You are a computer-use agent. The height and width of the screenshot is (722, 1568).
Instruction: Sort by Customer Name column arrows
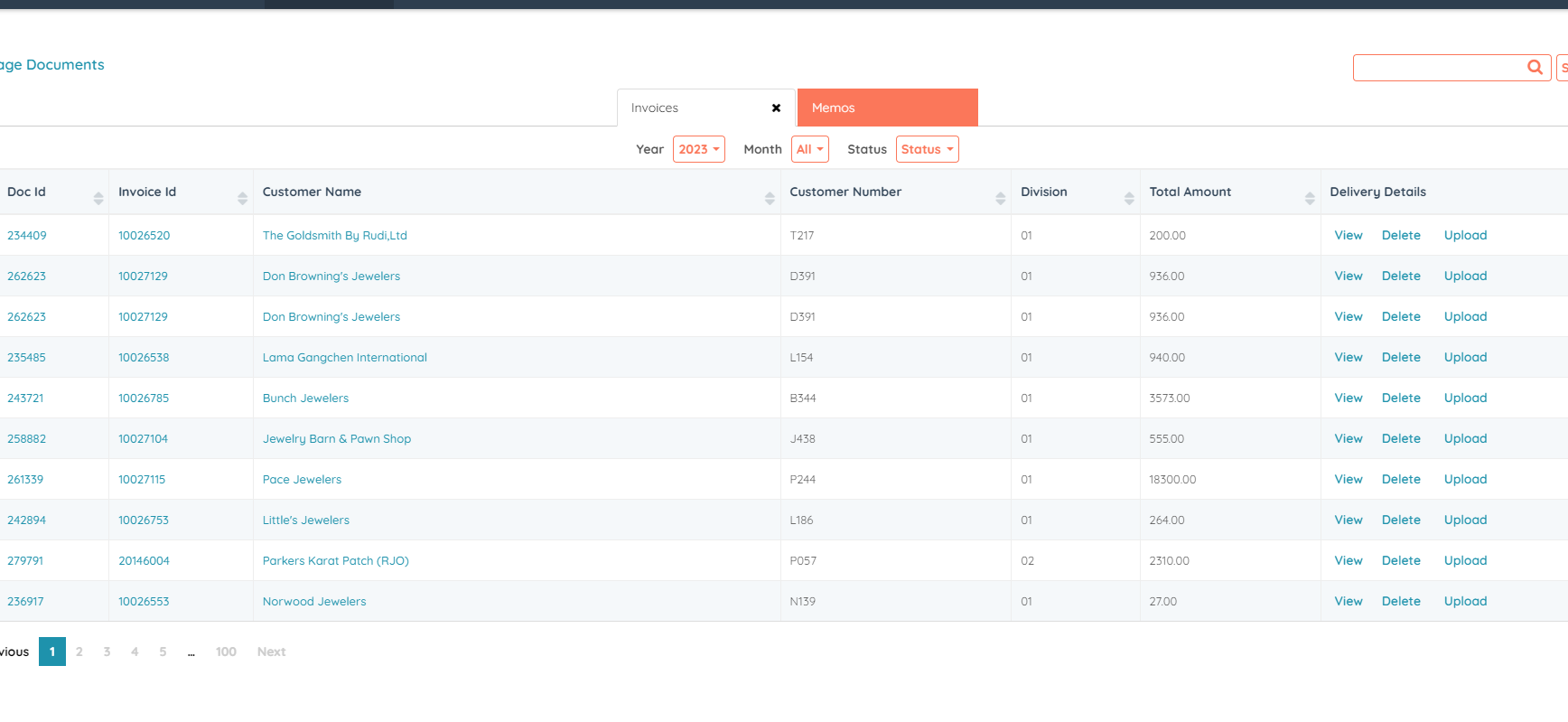pyautogui.click(x=770, y=198)
